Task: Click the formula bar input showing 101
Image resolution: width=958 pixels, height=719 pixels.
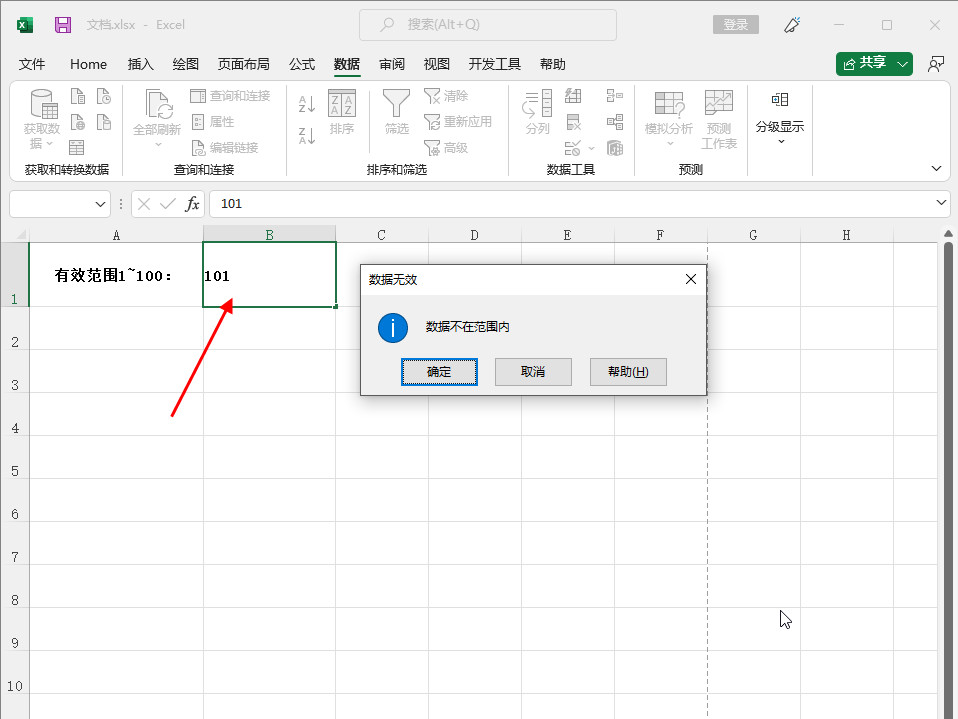Action: pyautogui.click(x=571, y=203)
